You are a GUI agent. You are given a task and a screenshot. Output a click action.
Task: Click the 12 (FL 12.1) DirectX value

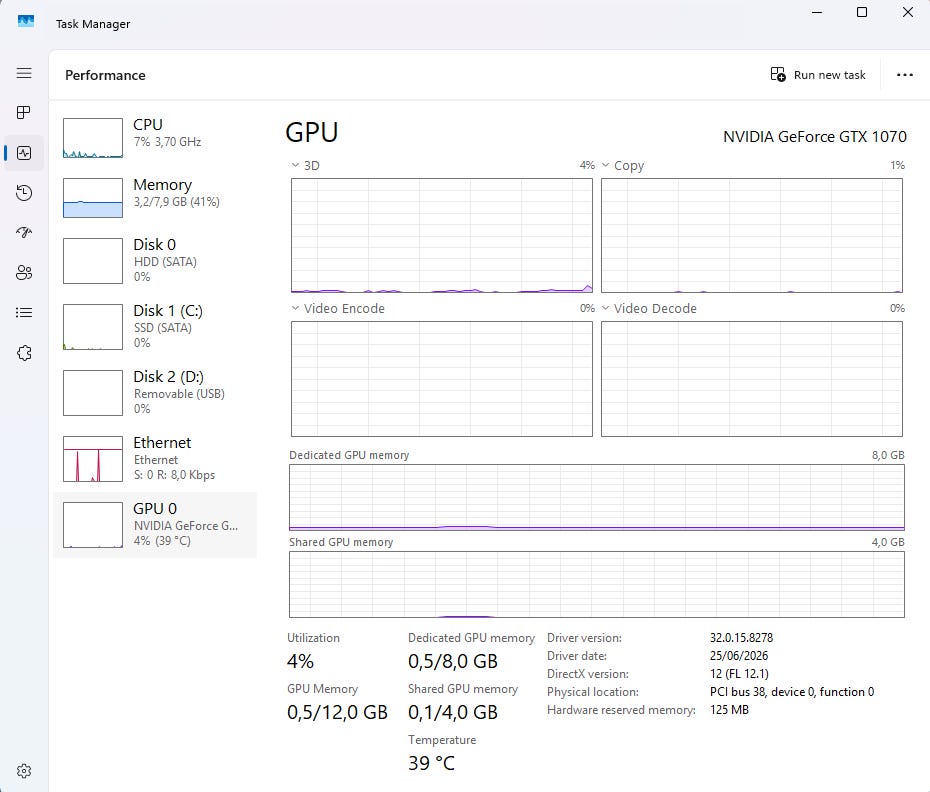click(x=739, y=674)
